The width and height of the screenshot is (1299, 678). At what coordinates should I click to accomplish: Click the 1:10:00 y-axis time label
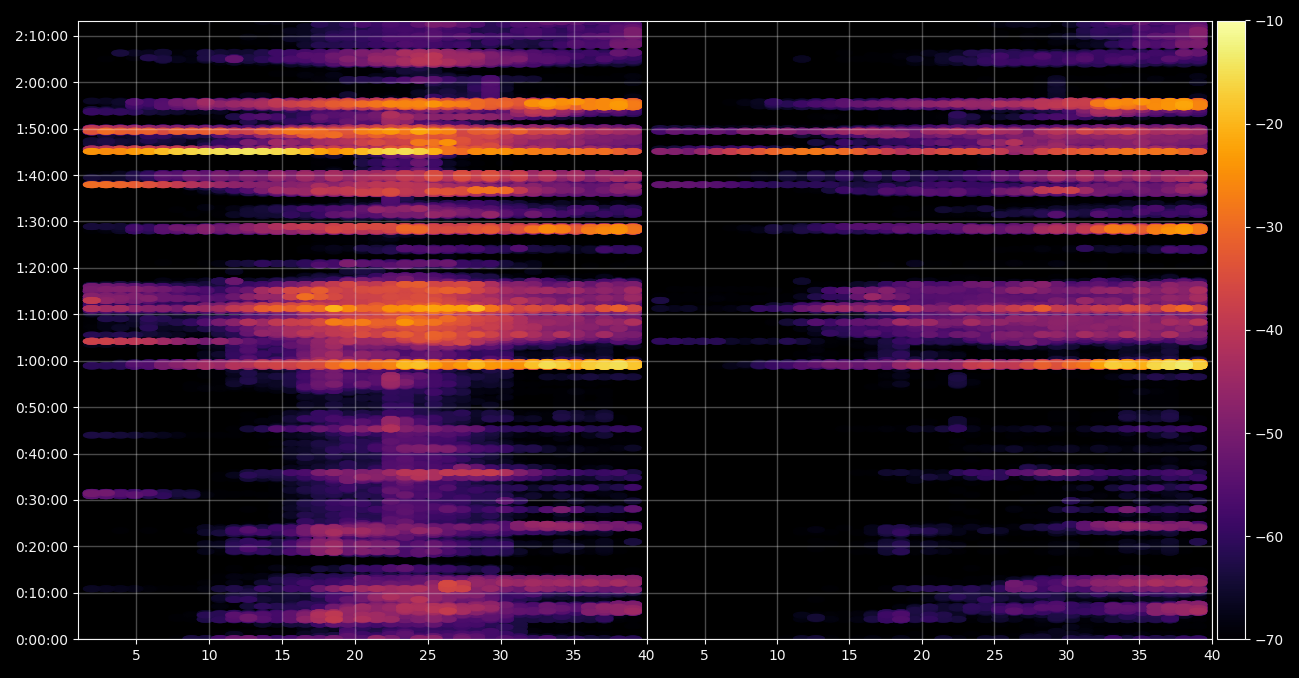tap(43, 315)
